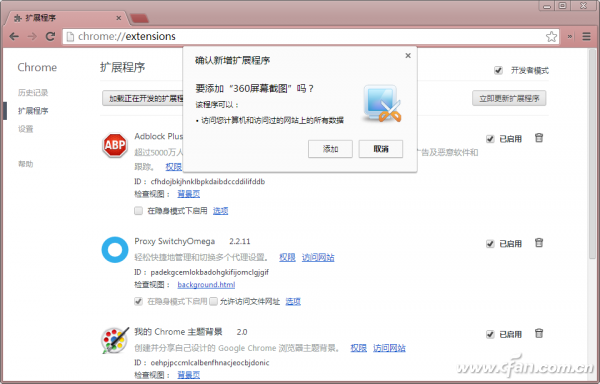
Task: Open 我的 Chrome 主题背景 权限 link
Action: pos(359,348)
